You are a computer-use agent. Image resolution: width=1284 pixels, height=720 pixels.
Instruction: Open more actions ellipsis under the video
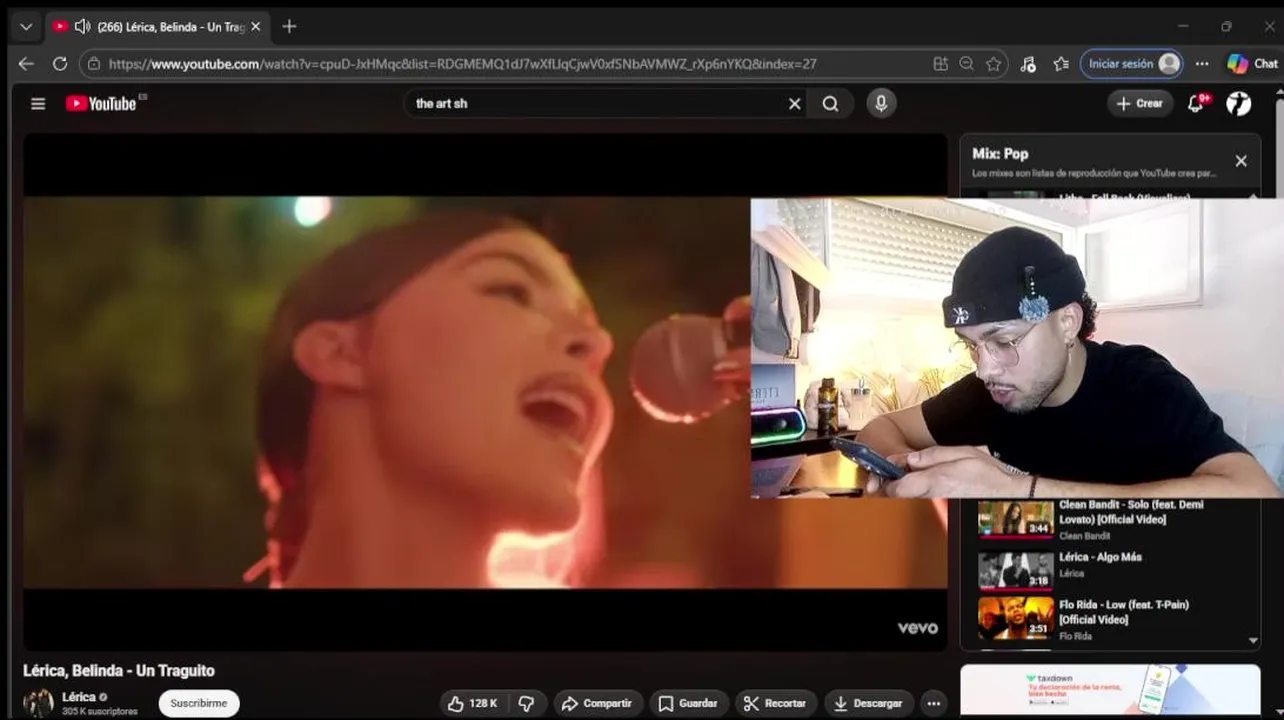coord(933,703)
